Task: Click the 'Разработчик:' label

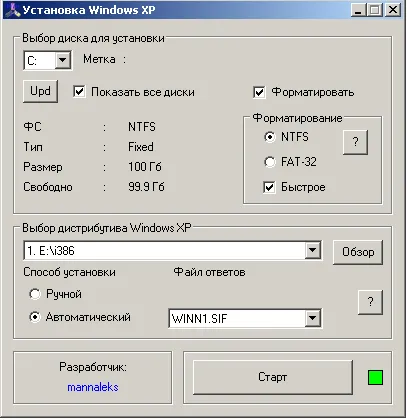Action: tap(93, 367)
